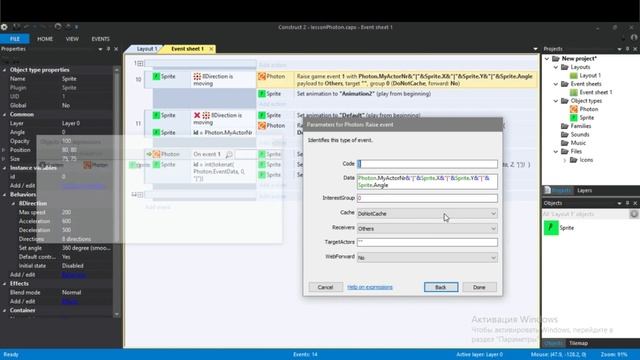
Task: Click the Back button in dialog
Action: tap(441, 287)
